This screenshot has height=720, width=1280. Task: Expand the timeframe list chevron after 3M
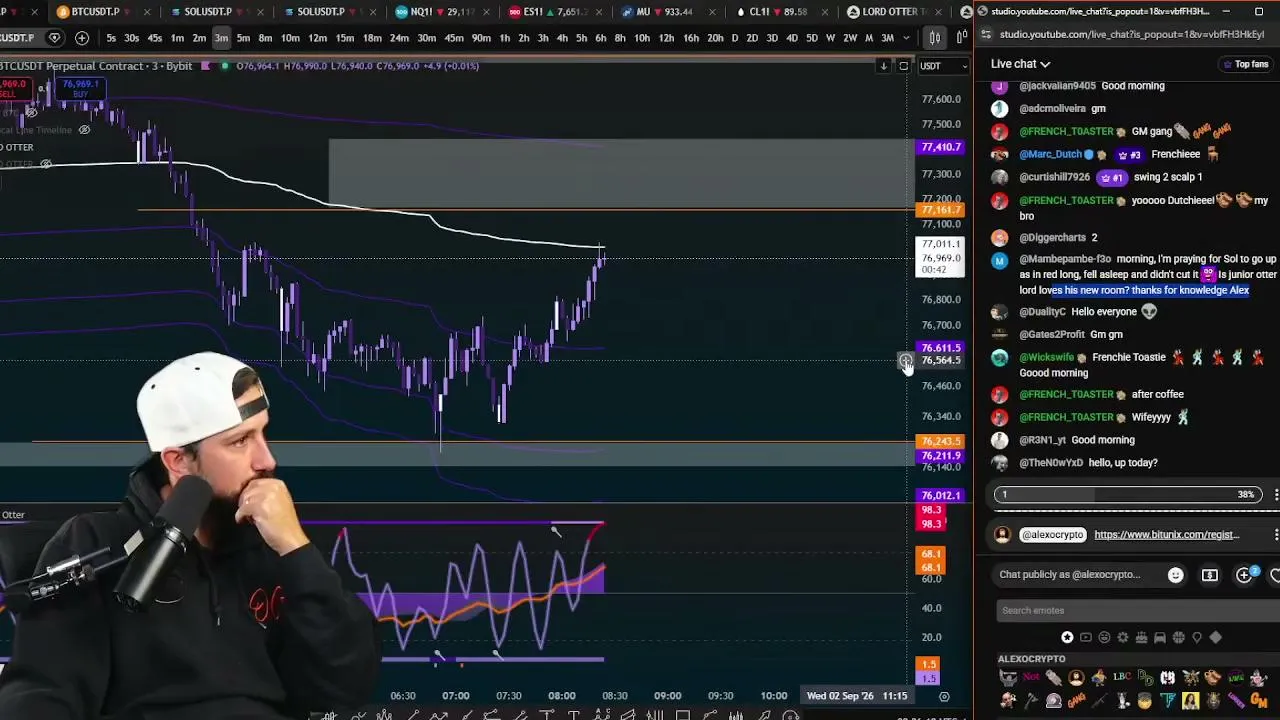[x=905, y=38]
